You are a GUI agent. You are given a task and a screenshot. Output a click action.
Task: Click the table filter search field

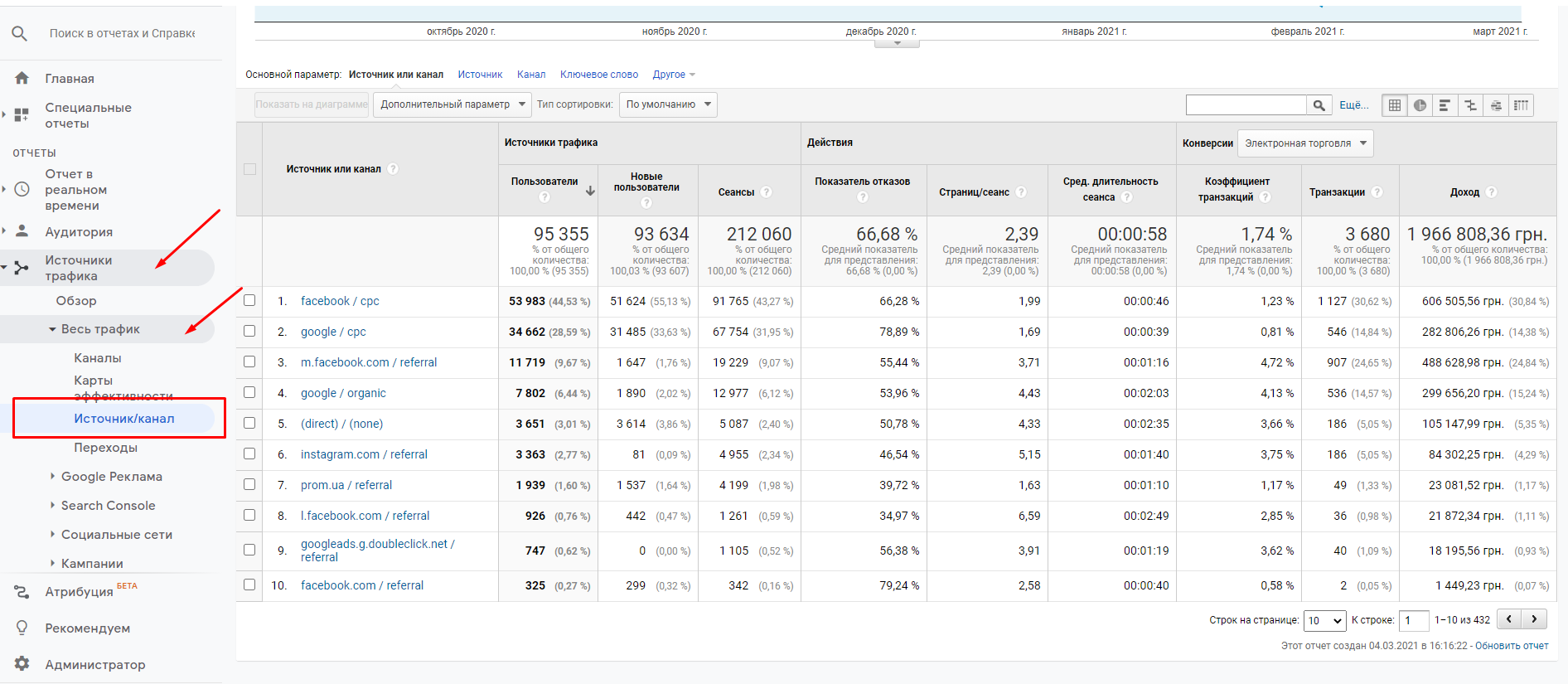tap(1246, 105)
